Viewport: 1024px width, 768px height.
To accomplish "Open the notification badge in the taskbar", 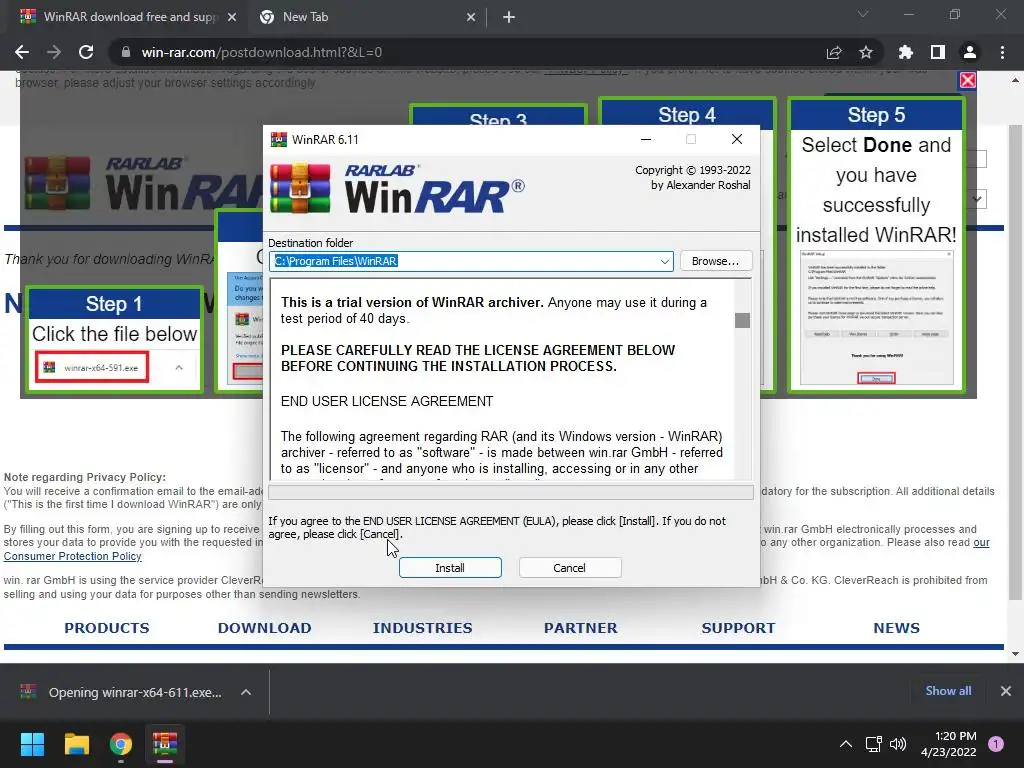I will coord(996,744).
